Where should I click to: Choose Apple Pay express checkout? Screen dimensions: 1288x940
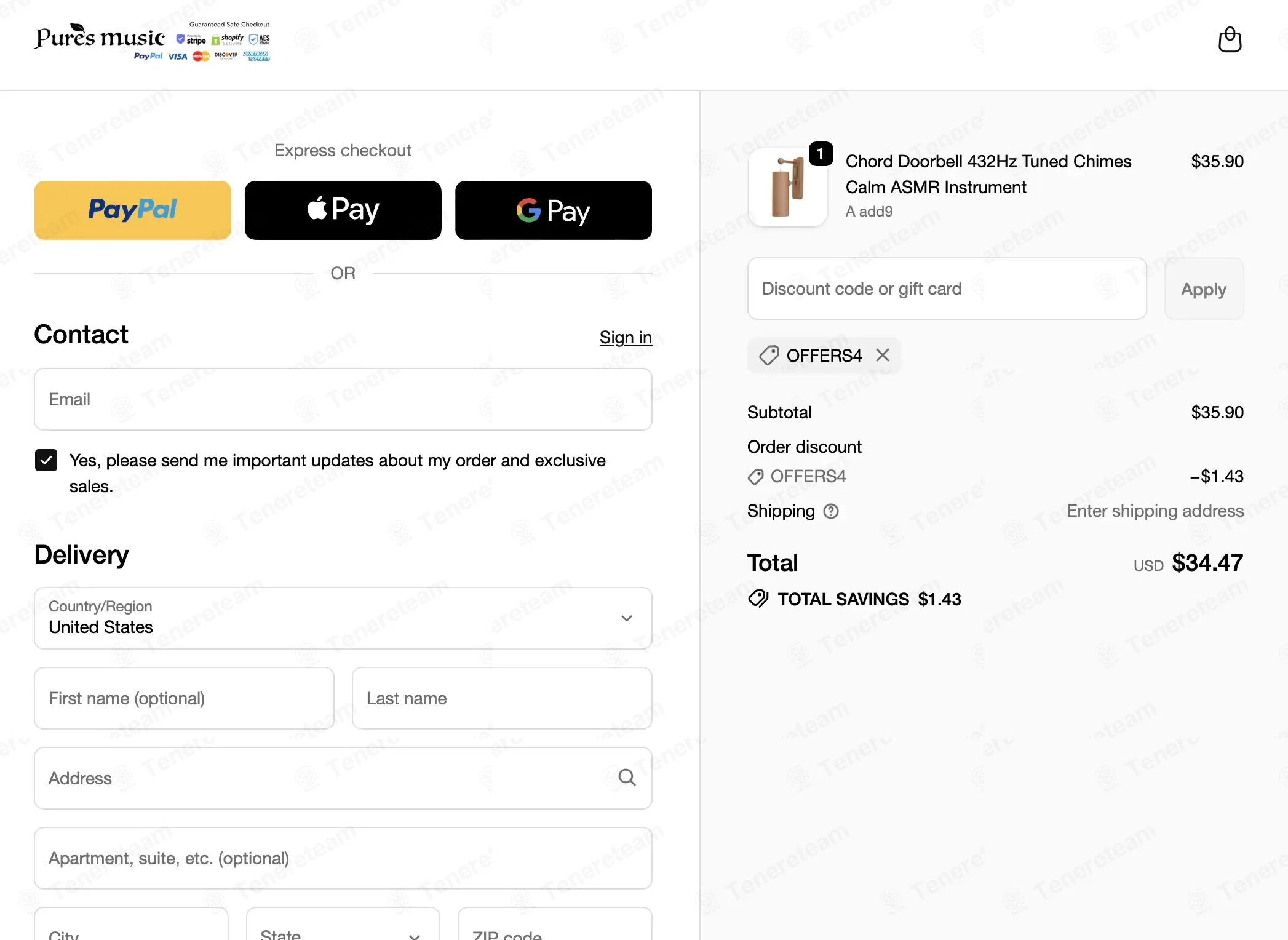pos(343,210)
